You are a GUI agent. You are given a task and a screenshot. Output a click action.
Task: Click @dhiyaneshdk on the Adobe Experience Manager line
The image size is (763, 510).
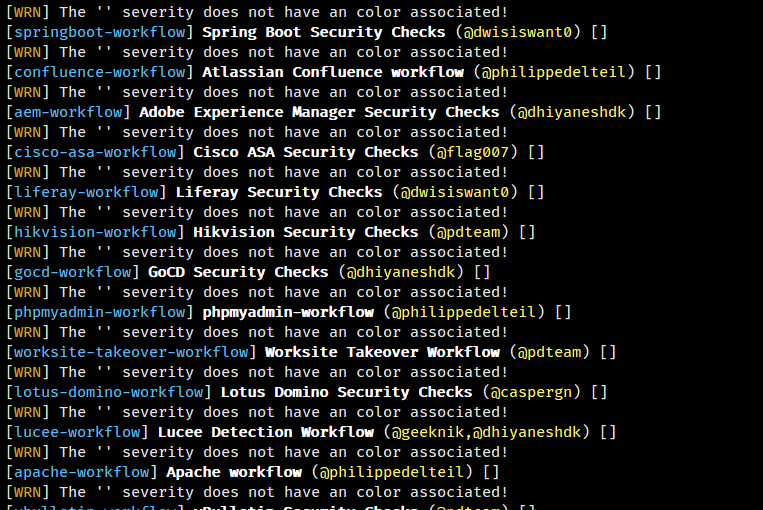tap(572, 112)
